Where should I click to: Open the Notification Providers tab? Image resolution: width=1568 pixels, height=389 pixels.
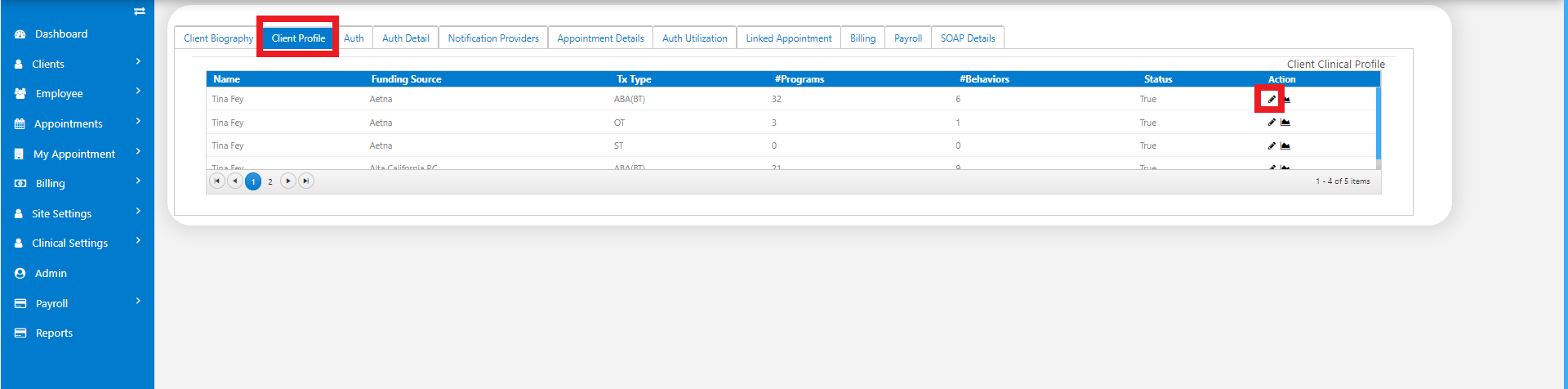(x=493, y=38)
